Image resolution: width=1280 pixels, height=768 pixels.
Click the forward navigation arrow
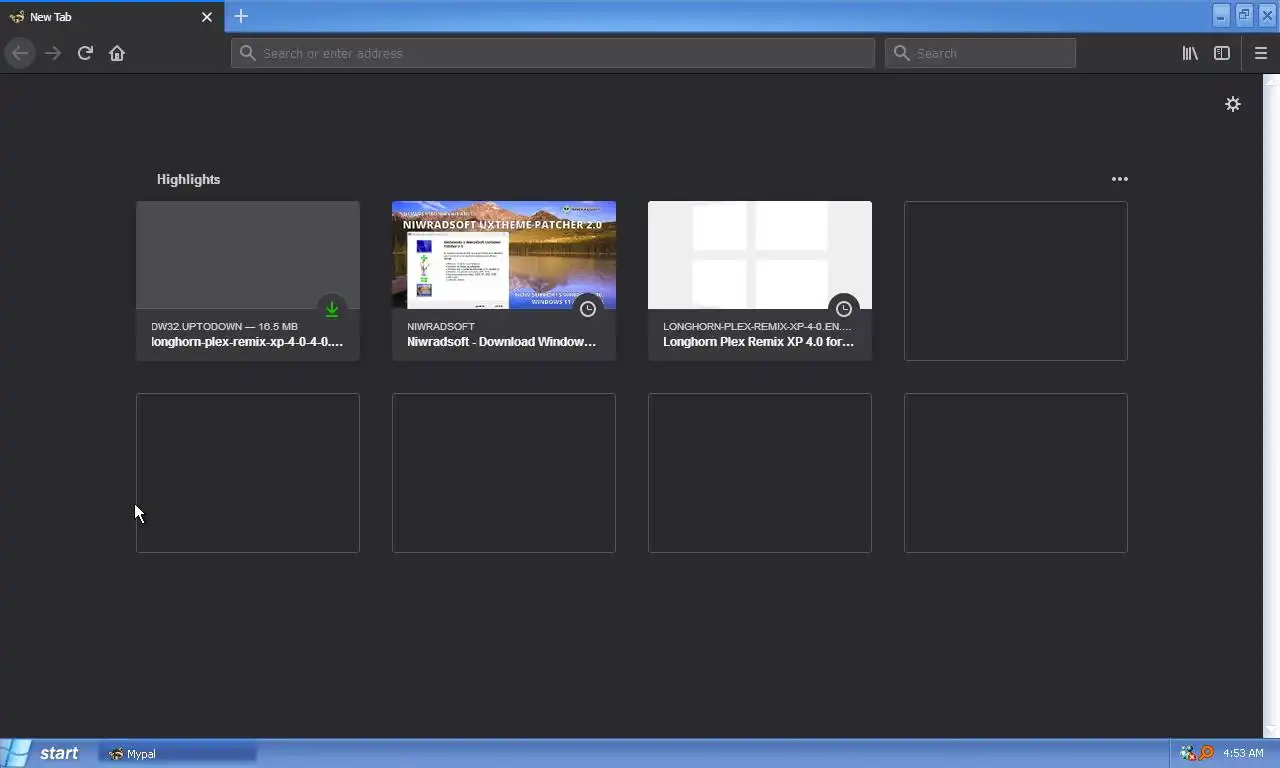pos(53,53)
